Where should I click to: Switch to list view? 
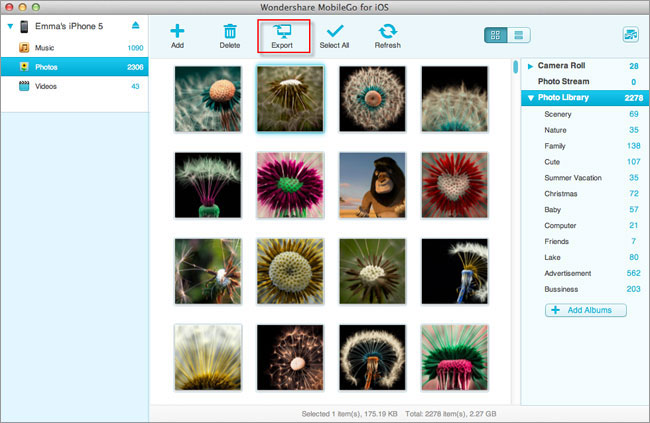click(x=519, y=35)
